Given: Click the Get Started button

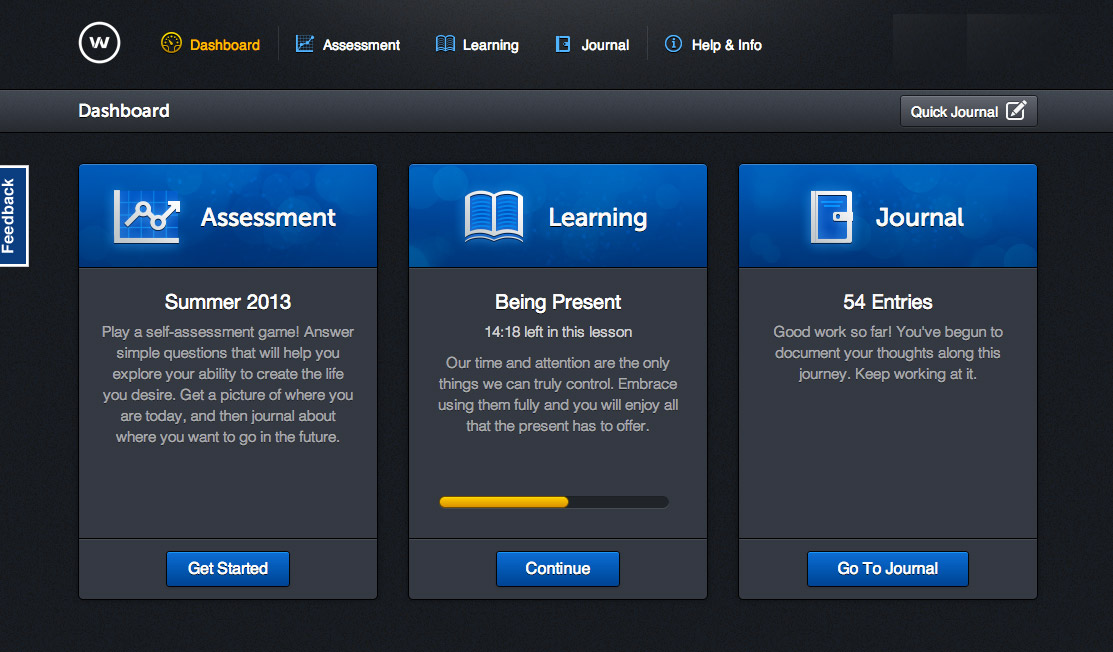Looking at the screenshot, I should [x=228, y=568].
